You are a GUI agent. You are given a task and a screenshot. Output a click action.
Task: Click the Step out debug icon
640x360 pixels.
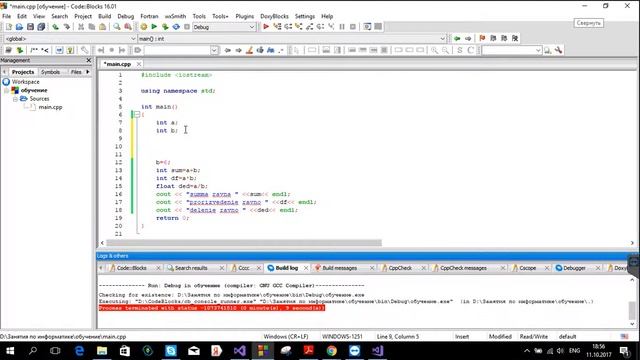click(309, 27)
